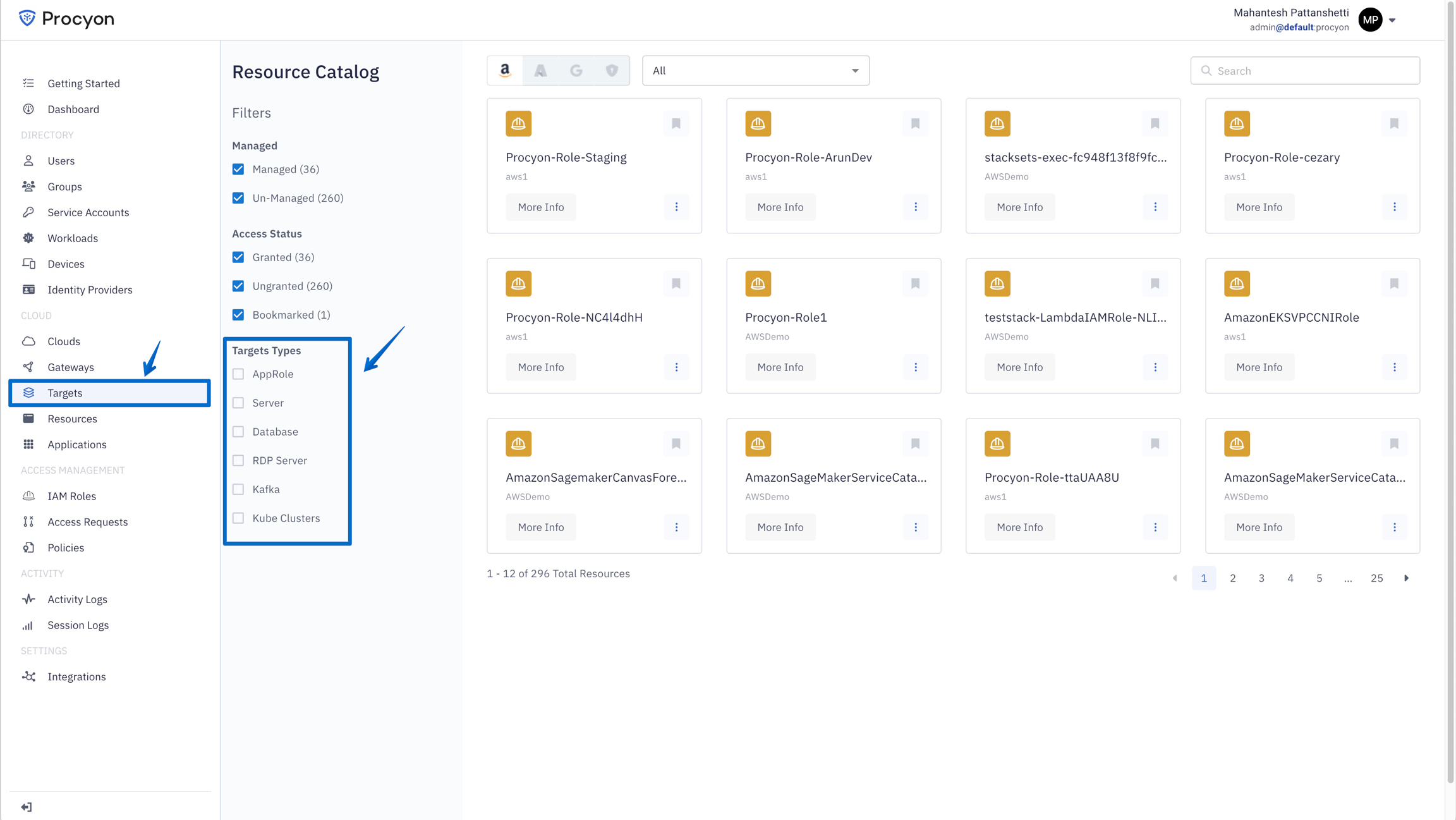Screen dimensions: 1456x820
Task: Select the Azure provider icon
Action: click(540, 70)
